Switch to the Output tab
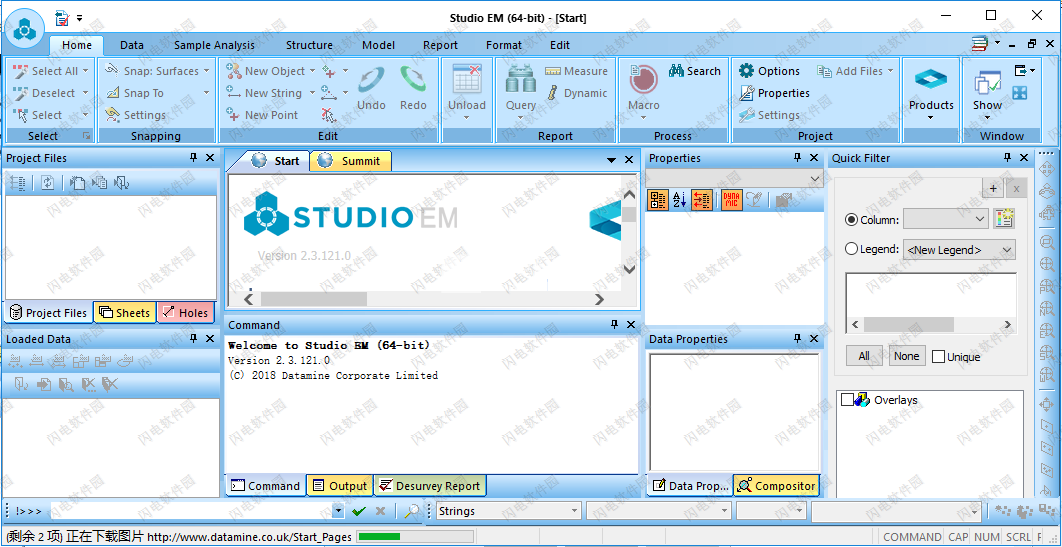Image resolution: width=1062 pixels, height=547 pixels. coord(340,485)
